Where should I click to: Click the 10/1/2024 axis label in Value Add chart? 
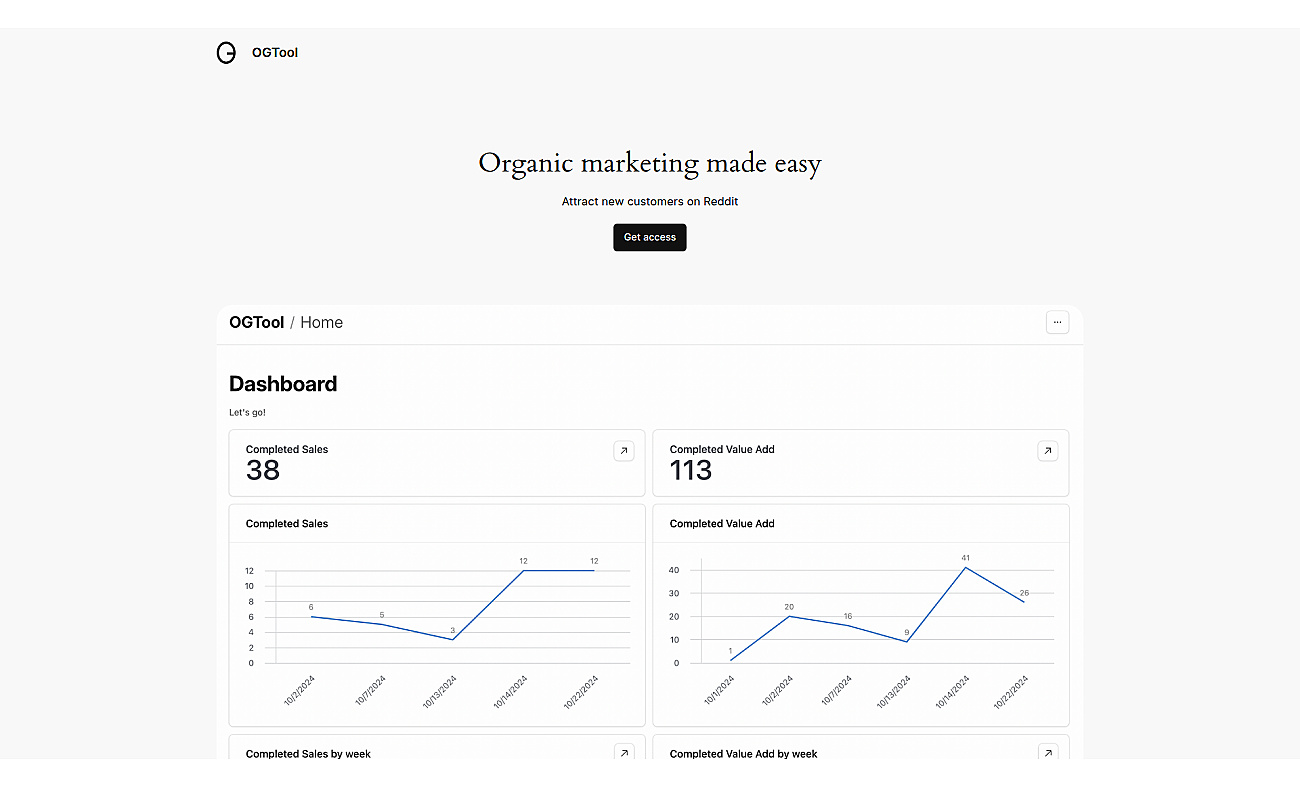pos(719,690)
